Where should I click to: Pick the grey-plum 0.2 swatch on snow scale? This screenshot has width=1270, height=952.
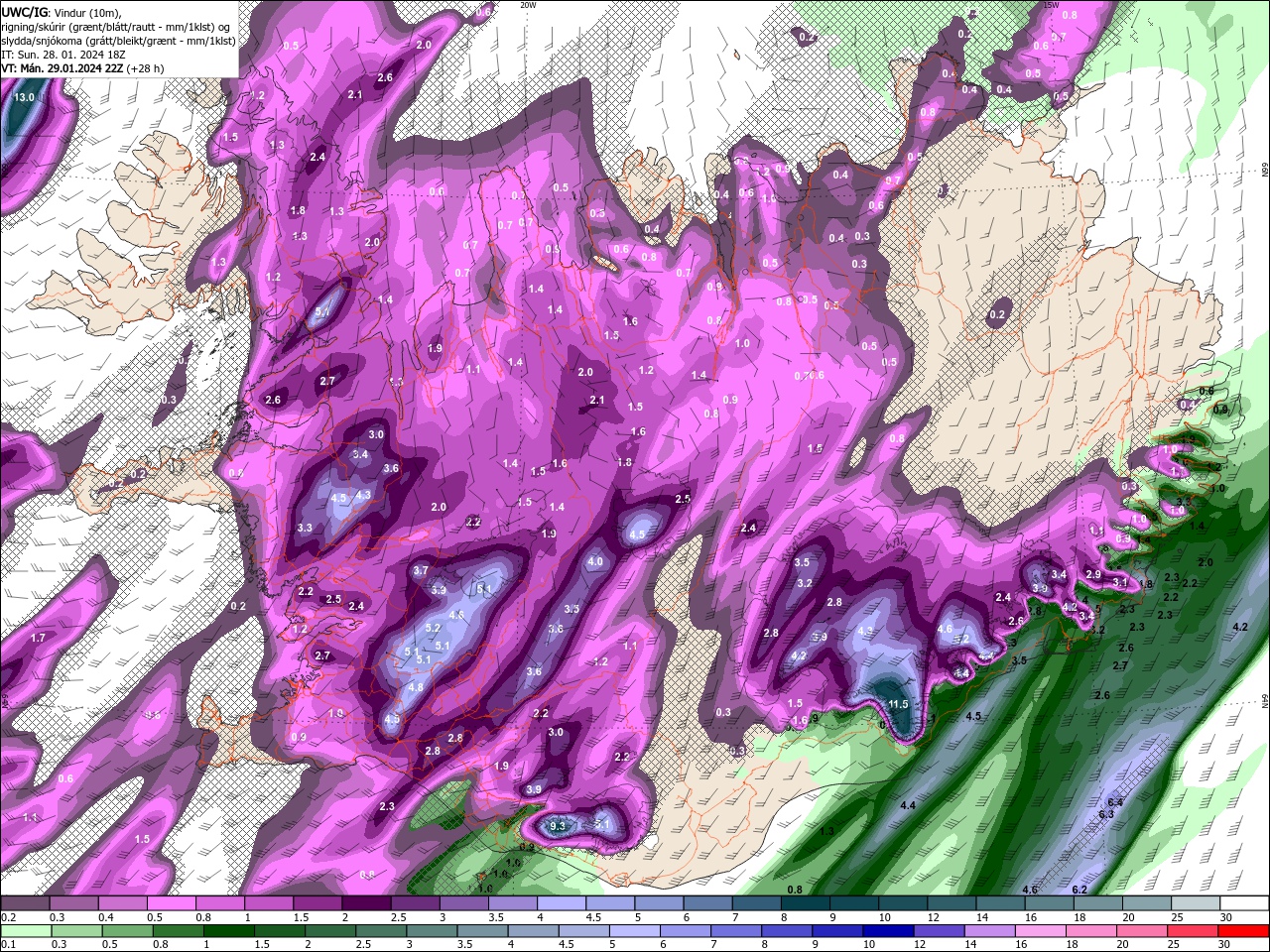(25, 903)
